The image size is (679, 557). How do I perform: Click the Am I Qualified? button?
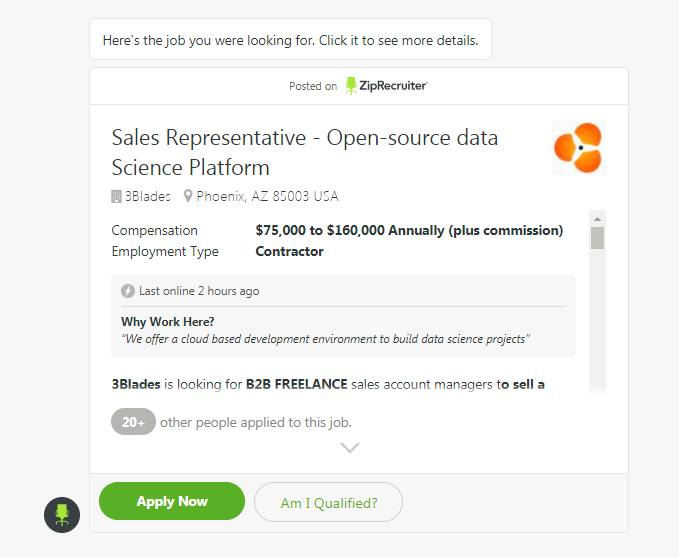pyautogui.click(x=328, y=502)
